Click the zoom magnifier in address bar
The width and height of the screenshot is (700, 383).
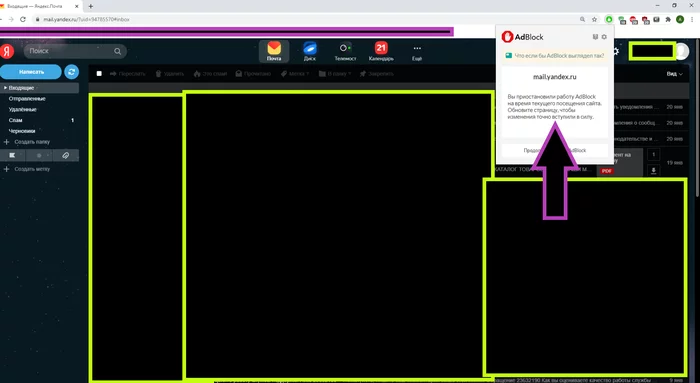click(x=582, y=19)
